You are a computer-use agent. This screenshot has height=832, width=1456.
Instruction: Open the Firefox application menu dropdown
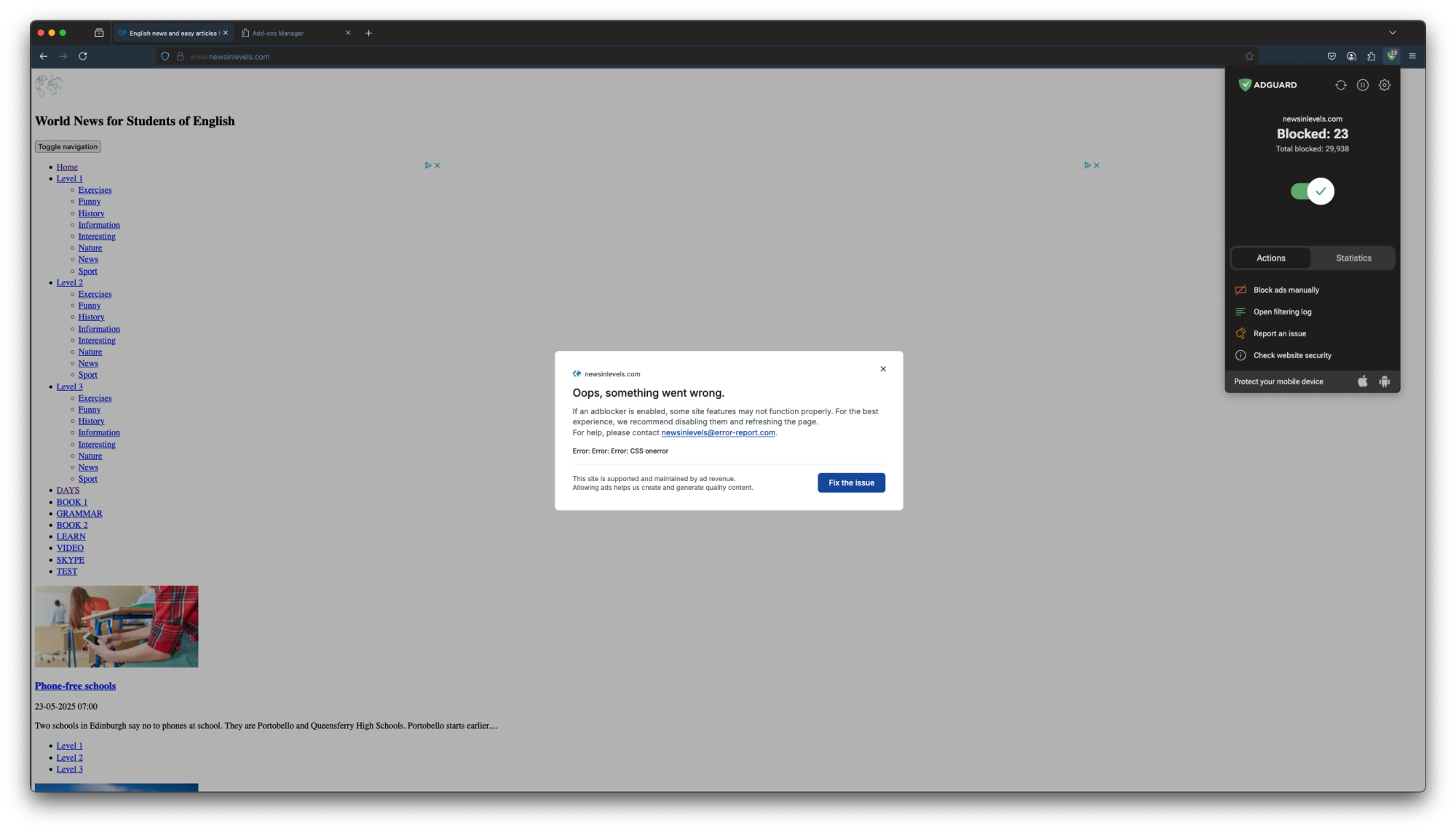point(1412,56)
